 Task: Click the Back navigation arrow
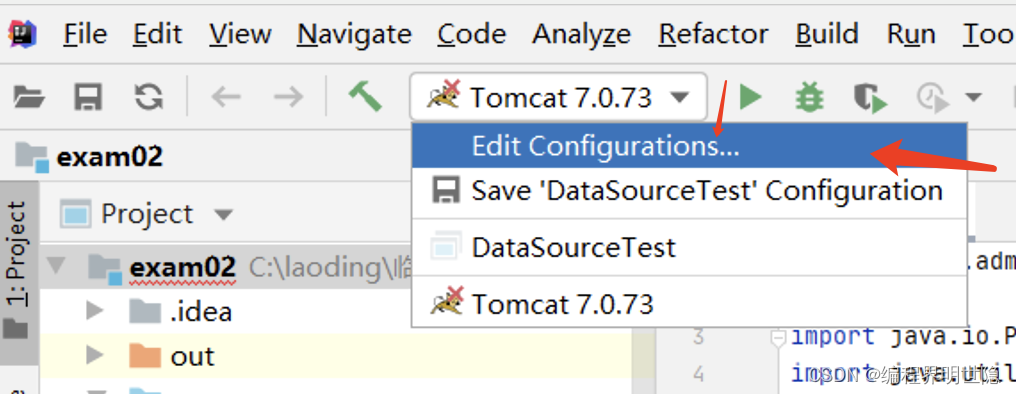[226, 98]
